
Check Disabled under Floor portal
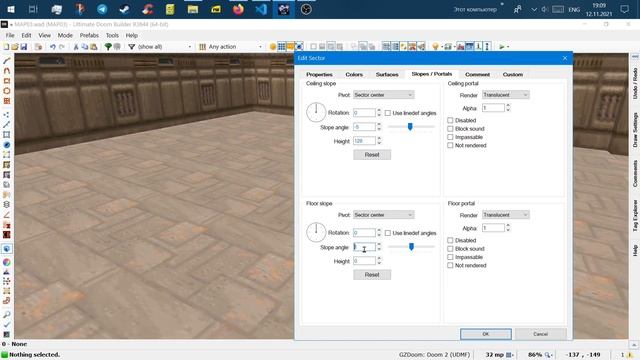pos(450,240)
